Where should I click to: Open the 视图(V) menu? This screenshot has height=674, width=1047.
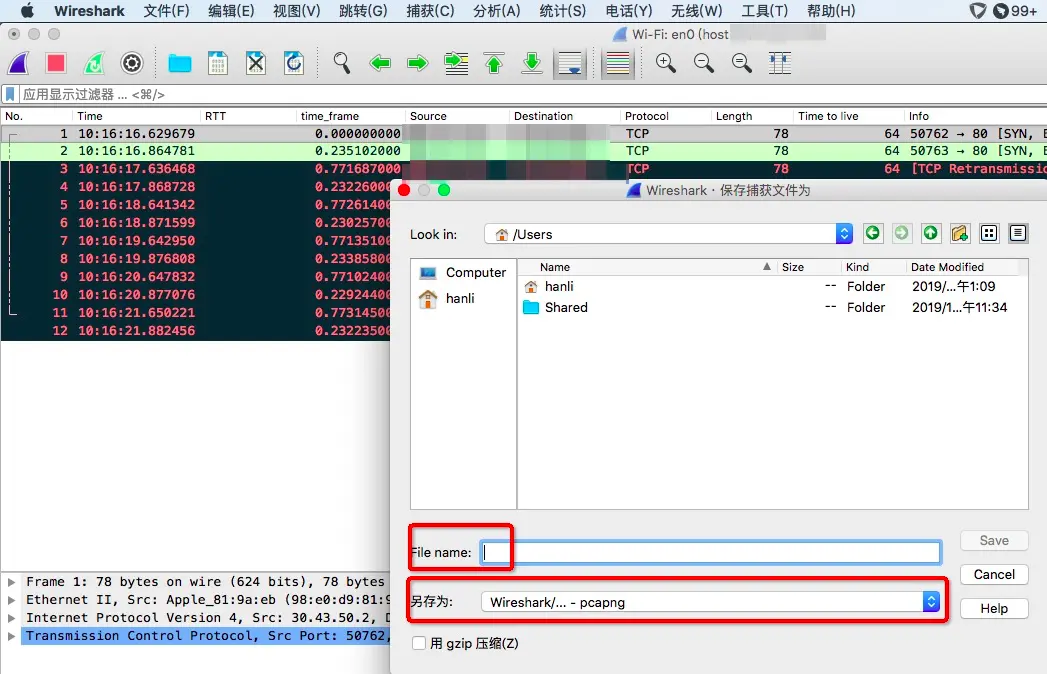pyautogui.click(x=296, y=11)
